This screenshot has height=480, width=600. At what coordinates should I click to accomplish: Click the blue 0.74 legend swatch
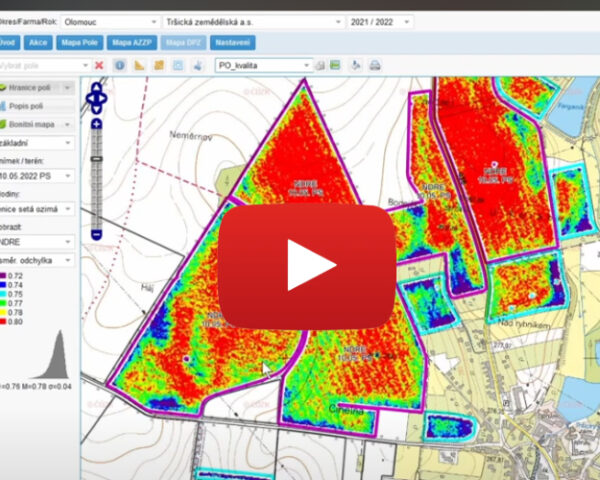tap(3, 285)
